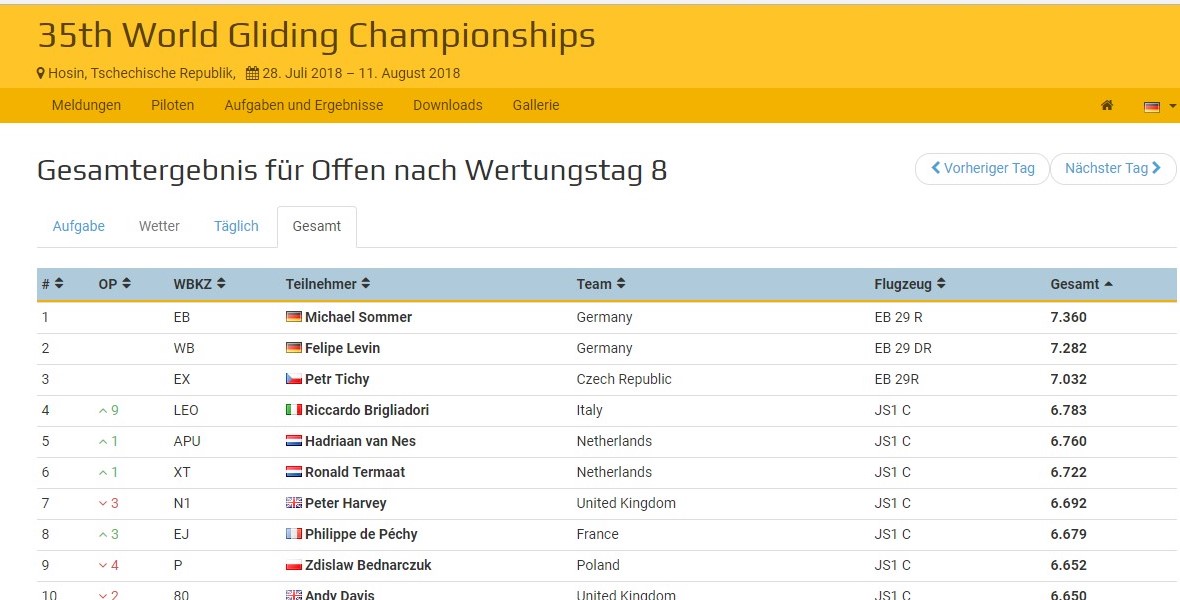The width and height of the screenshot is (1180, 600).
Task: Switch to the Aufgabe tab
Action: pos(78,226)
